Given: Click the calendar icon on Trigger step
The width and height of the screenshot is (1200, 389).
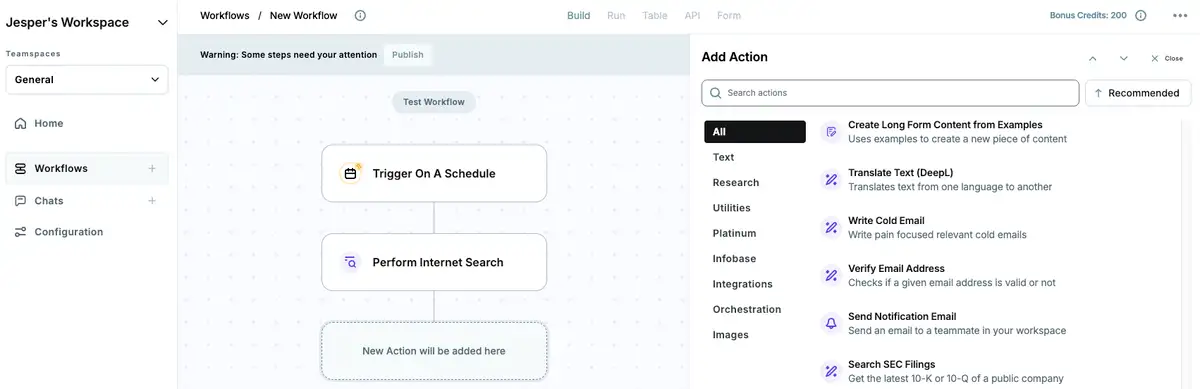Looking at the screenshot, I should (351, 173).
